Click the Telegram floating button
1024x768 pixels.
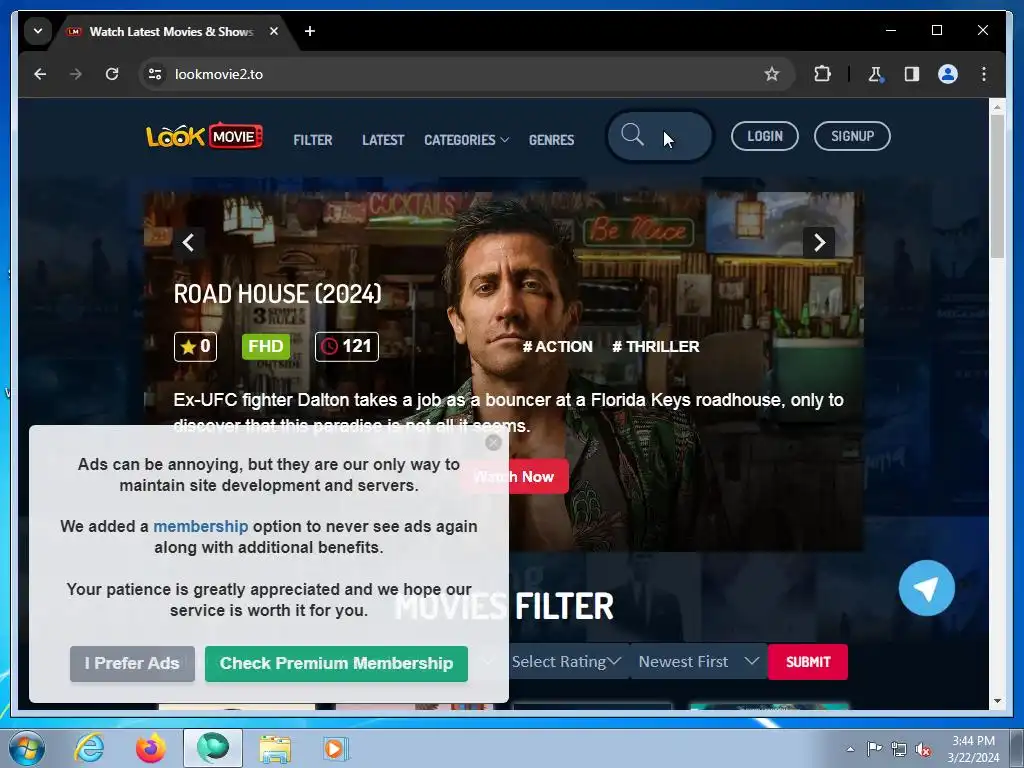926,588
